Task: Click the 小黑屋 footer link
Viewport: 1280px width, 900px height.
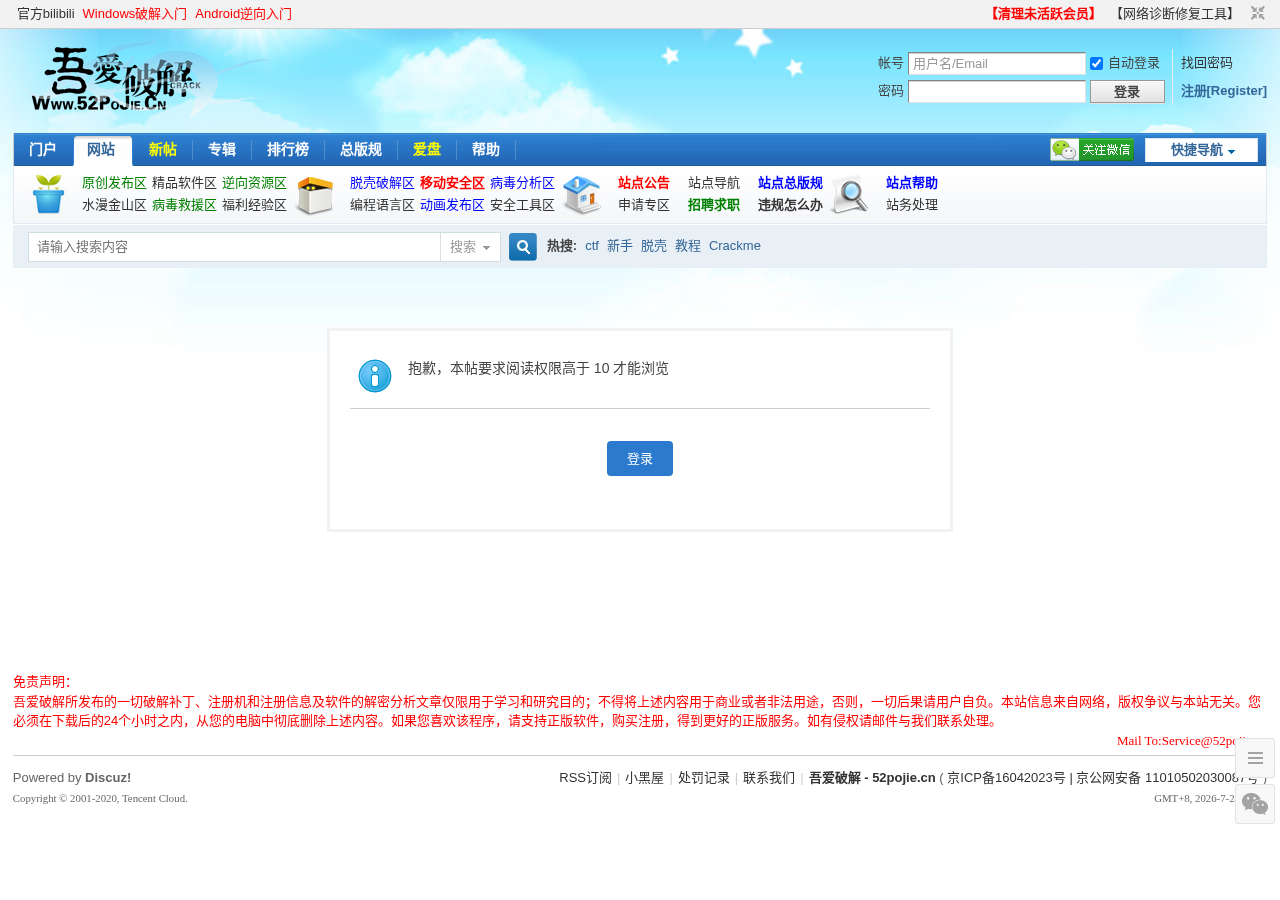Action: pyautogui.click(x=644, y=778)
